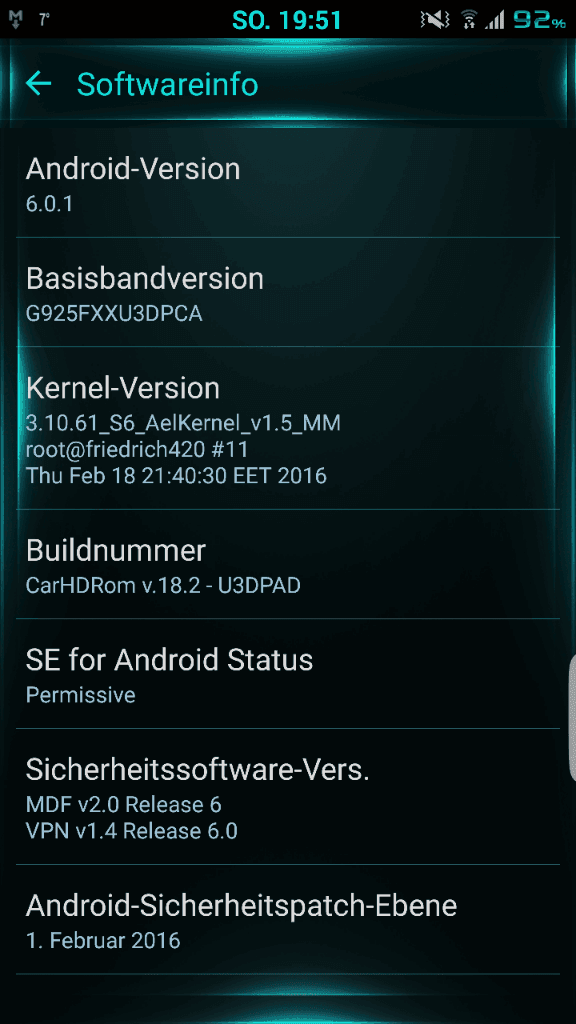The image size is (576, 1024).
Task: Tap Android-Sicherheitspatch-Ebene item
Action: pyautogui.click(x=288, y=920)
